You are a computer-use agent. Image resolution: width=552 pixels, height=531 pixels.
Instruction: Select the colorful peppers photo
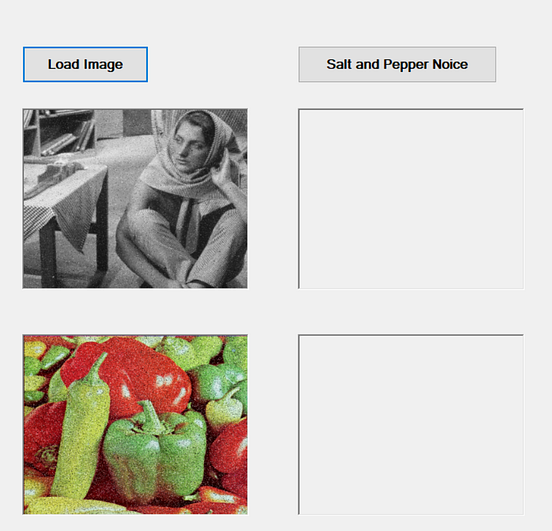coord(135,425)
